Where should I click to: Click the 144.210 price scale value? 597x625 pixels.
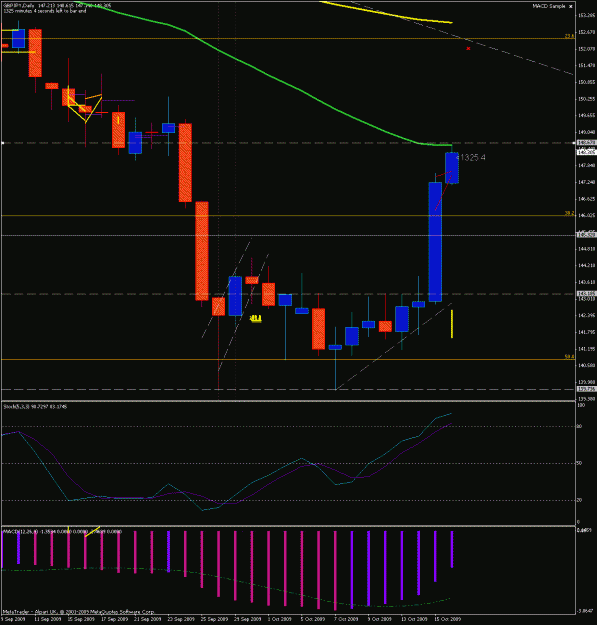click(x=586, y=265)
